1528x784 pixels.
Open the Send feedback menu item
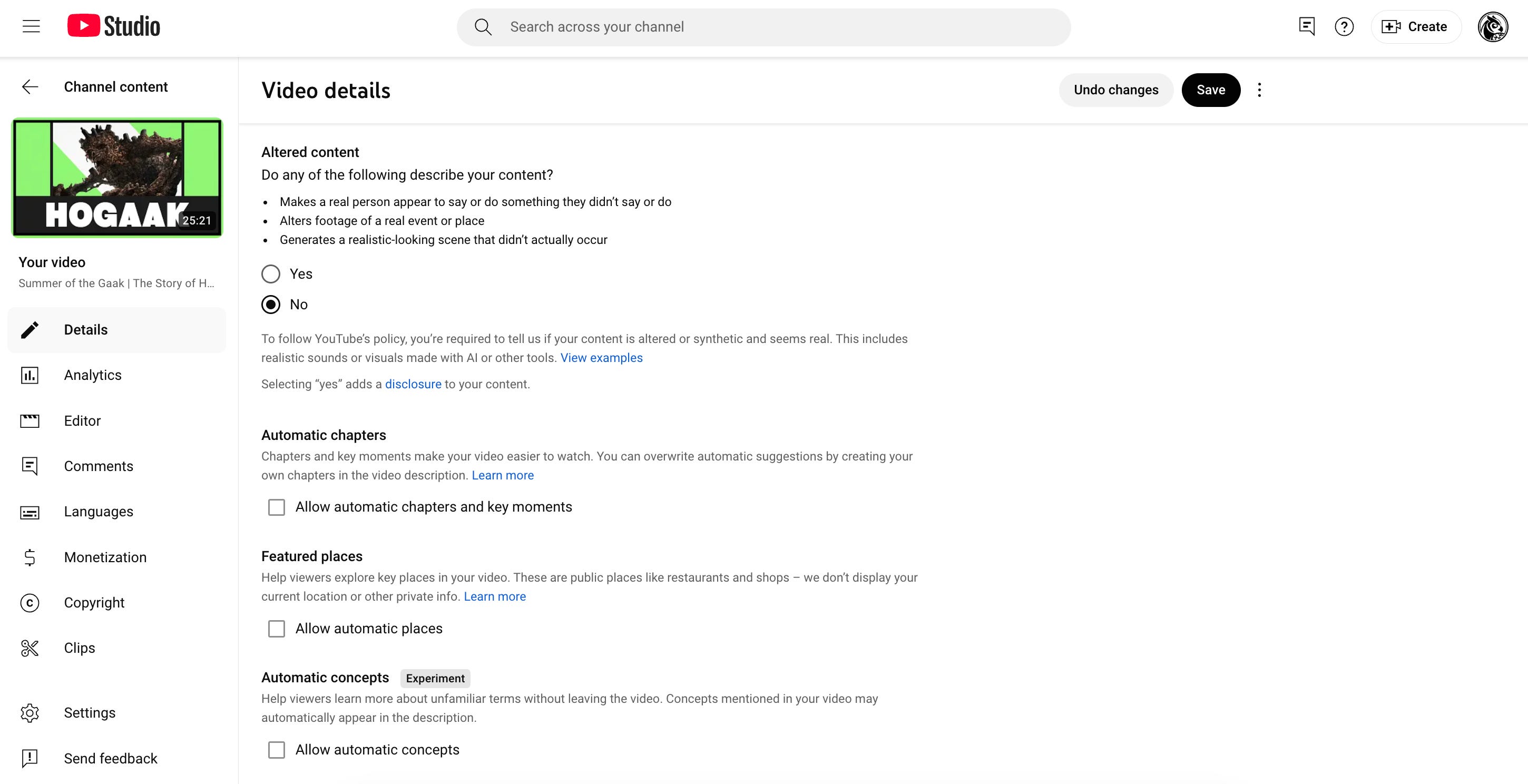click(x=117, y=759)
